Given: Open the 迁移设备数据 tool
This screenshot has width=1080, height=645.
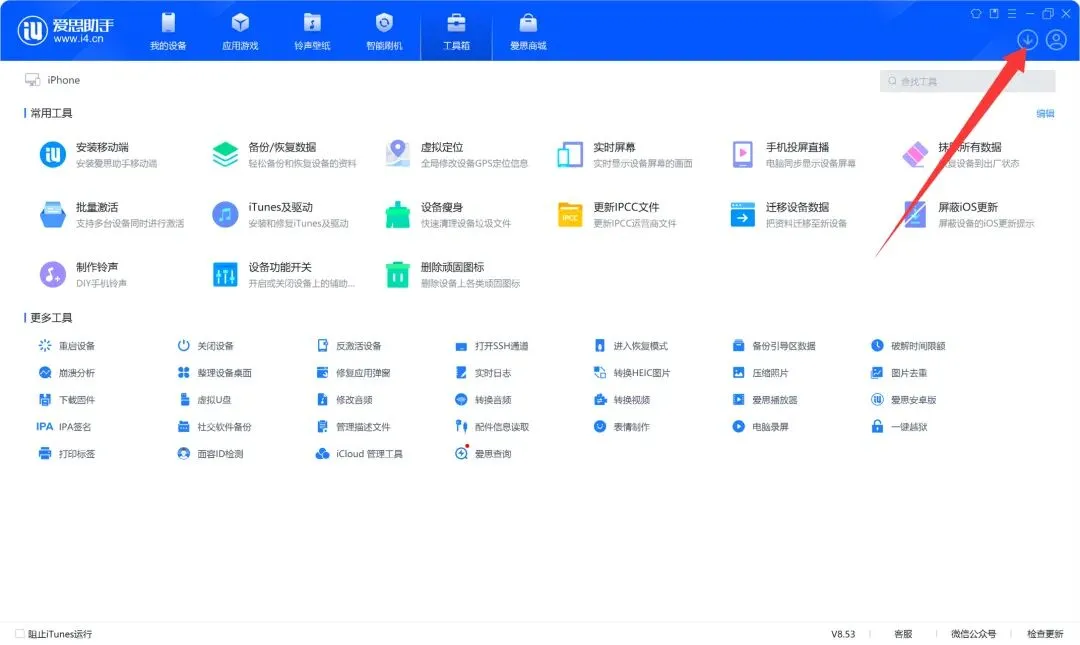Looking at the screenshot, I should pos(788,214).
